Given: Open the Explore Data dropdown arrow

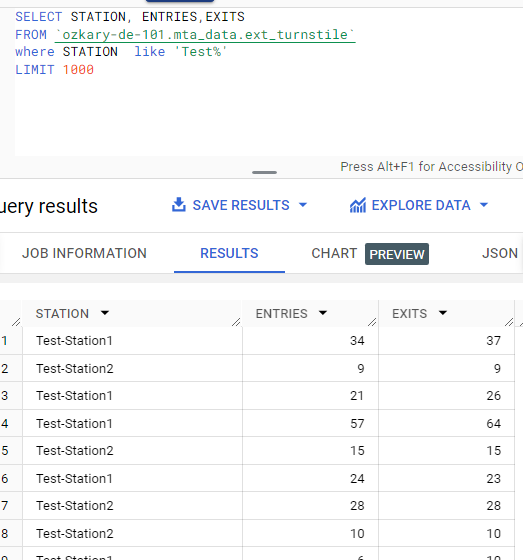Looking at the screenshot, I should pyautogui.click(x=484, y=205).
